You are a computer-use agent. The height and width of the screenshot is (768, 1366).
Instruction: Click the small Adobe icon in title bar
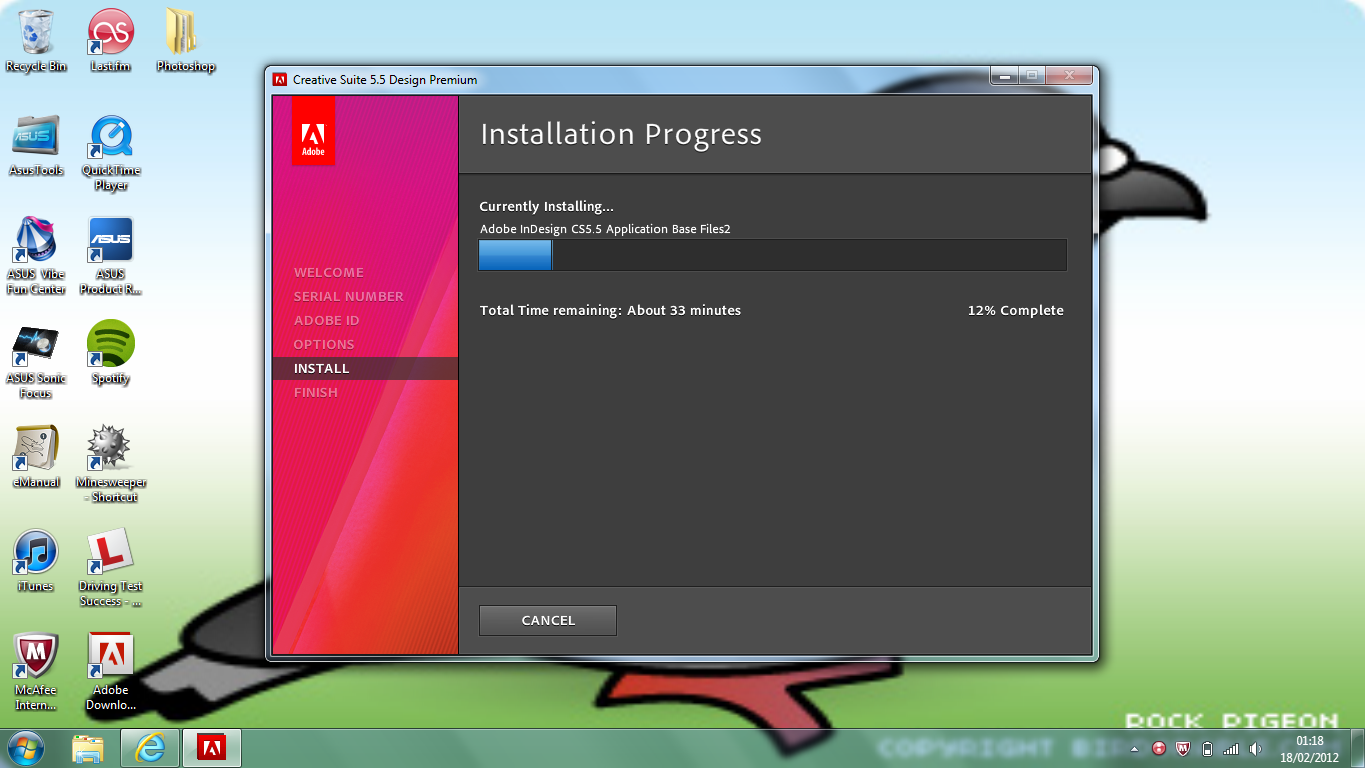click(x=281, y=79)
